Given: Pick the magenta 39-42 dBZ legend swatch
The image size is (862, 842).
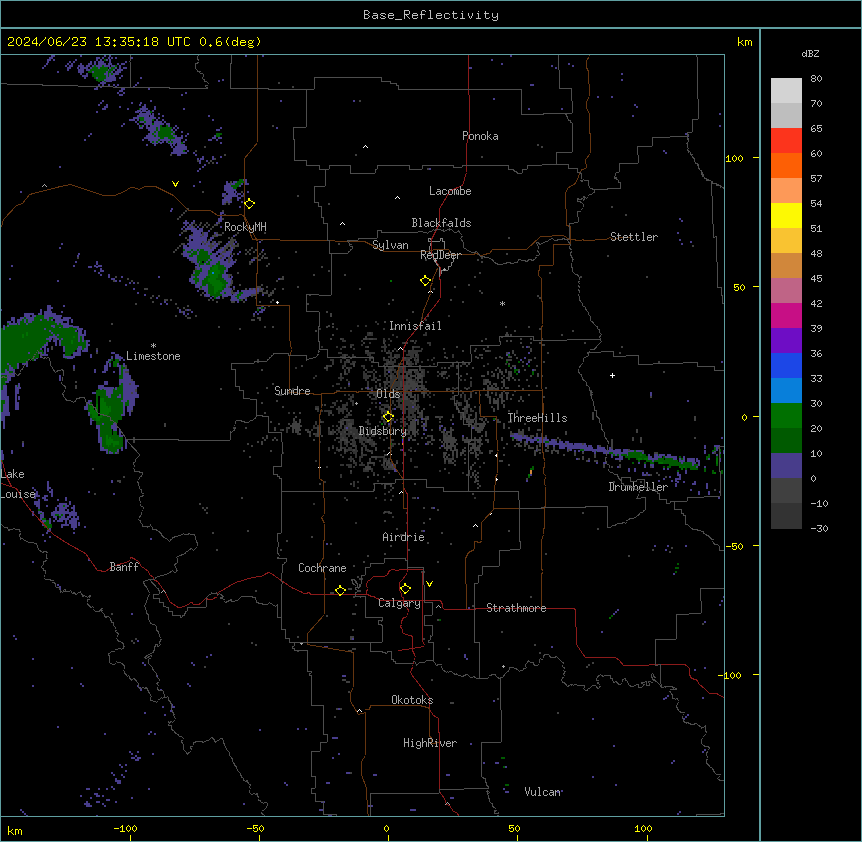Looking at the screenshot, I should click(x=786, y=315).
